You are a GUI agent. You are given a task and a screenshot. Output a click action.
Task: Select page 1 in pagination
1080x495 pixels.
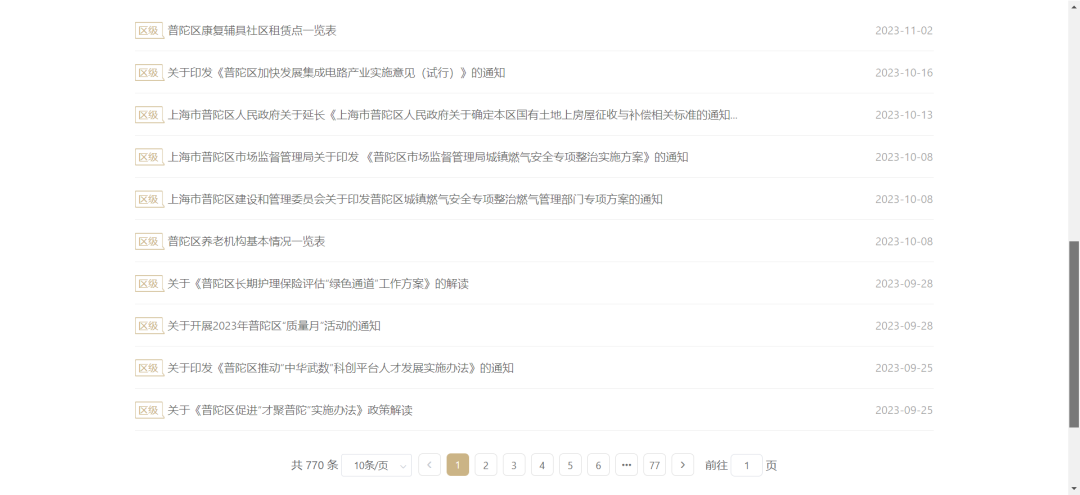pos(458,465)
